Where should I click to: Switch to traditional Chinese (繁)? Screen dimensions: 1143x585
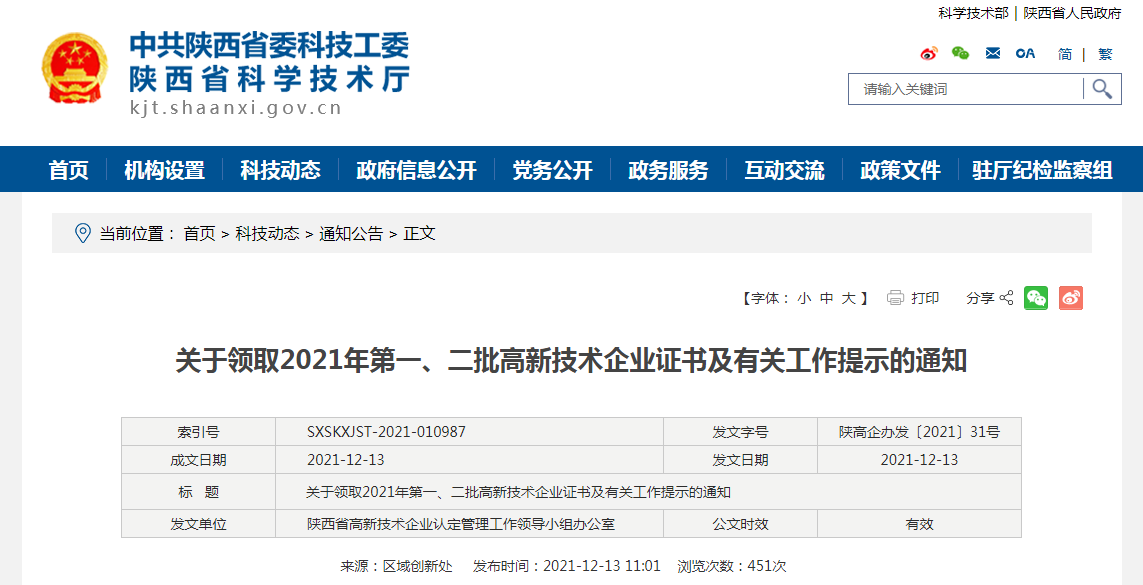[1105, 54]
